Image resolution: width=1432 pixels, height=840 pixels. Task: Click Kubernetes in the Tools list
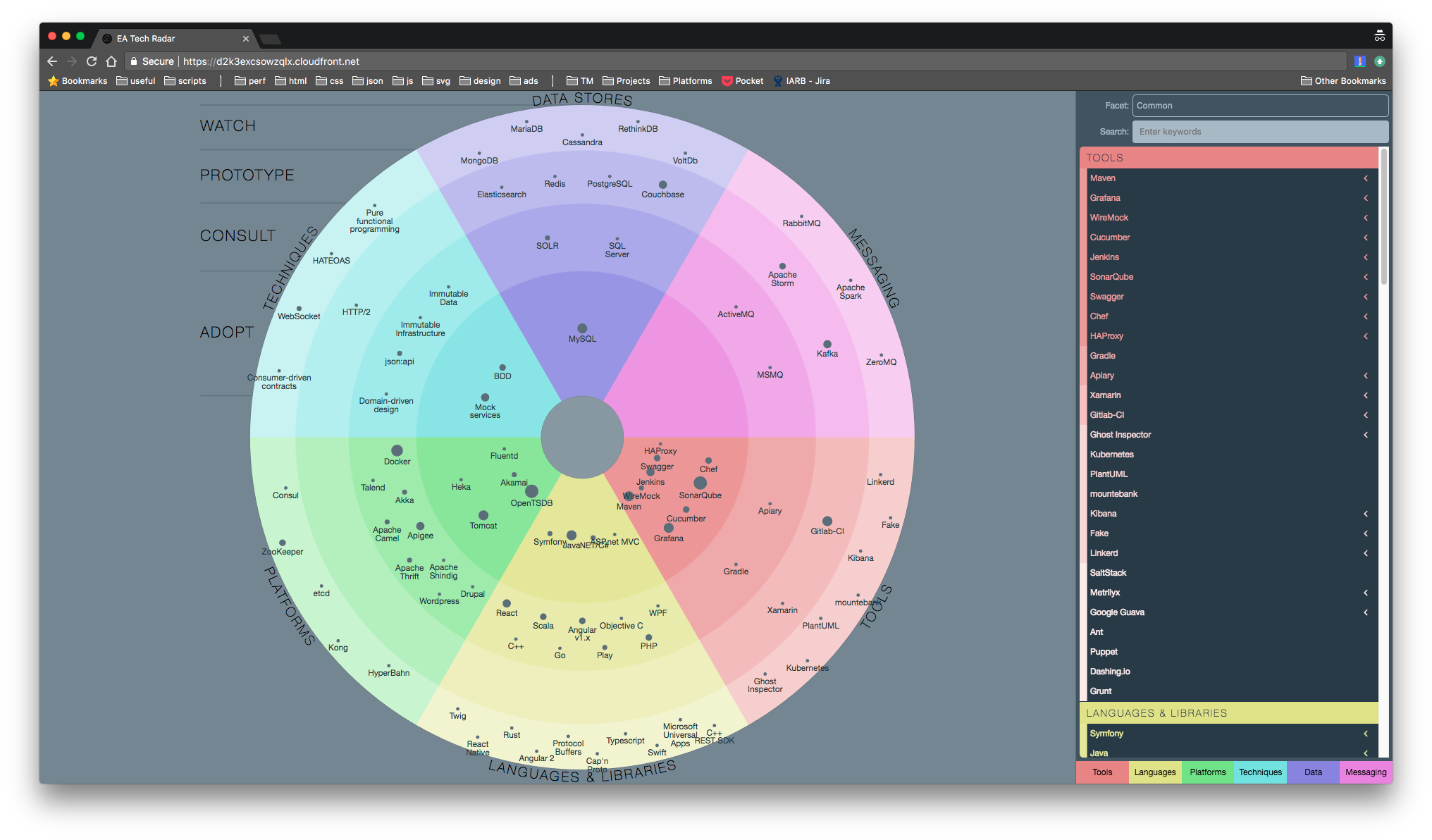1111,455
